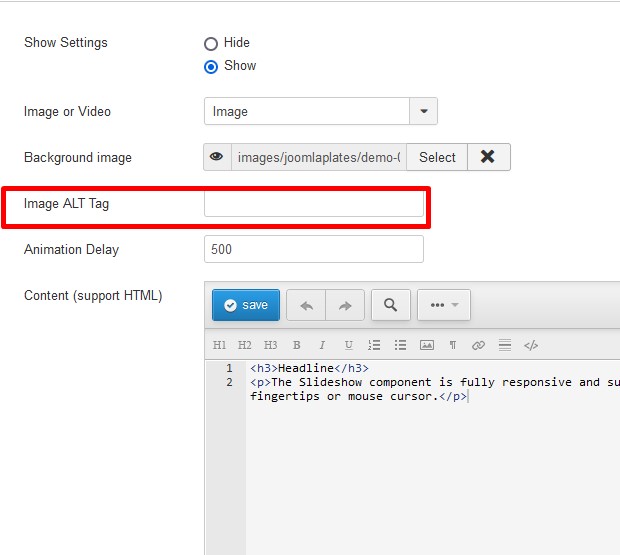Insert an image via the editor toolbar
The height and width of the screenshot is (555, 620).
427,345
